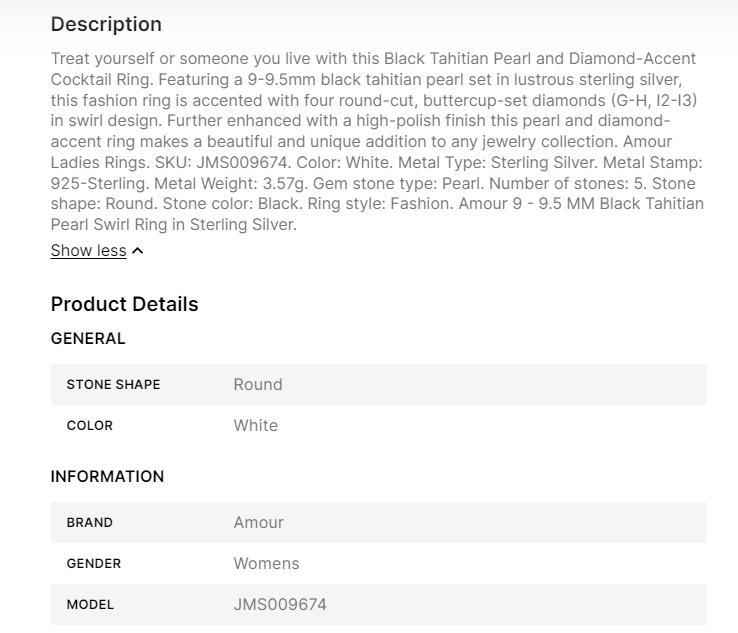Click the STONE SHAPE label

pos(113,385)
